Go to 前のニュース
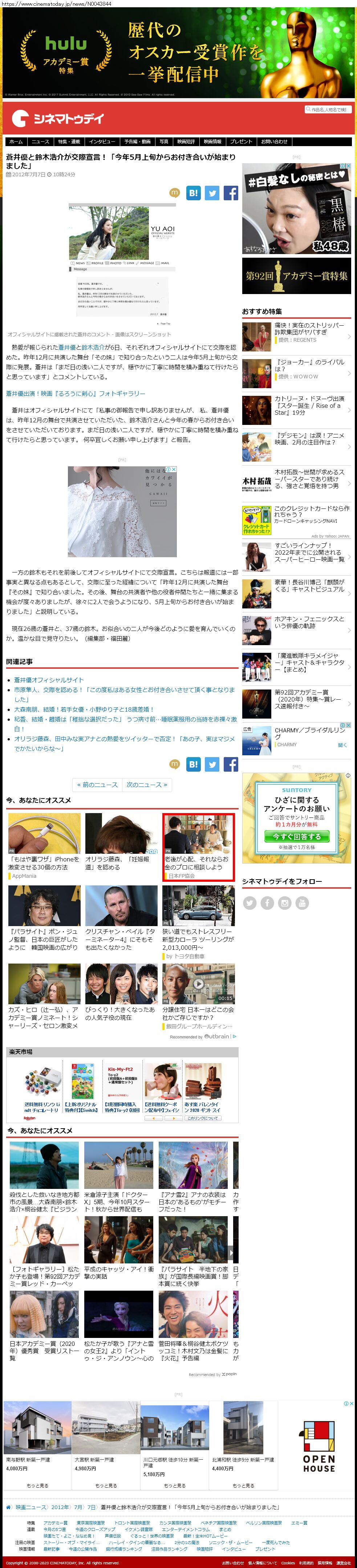This screenshot has height=1568, width=357. (97, 785)
